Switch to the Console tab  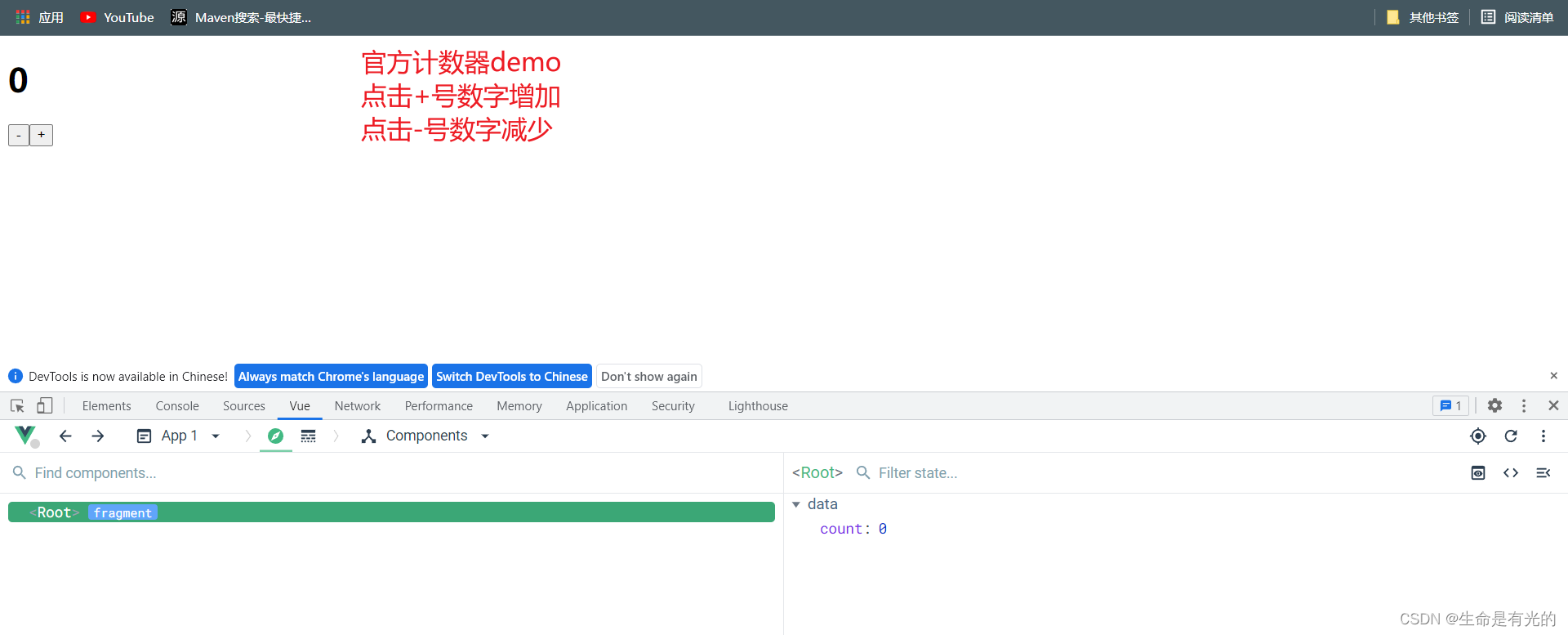[x=177, y=405]
